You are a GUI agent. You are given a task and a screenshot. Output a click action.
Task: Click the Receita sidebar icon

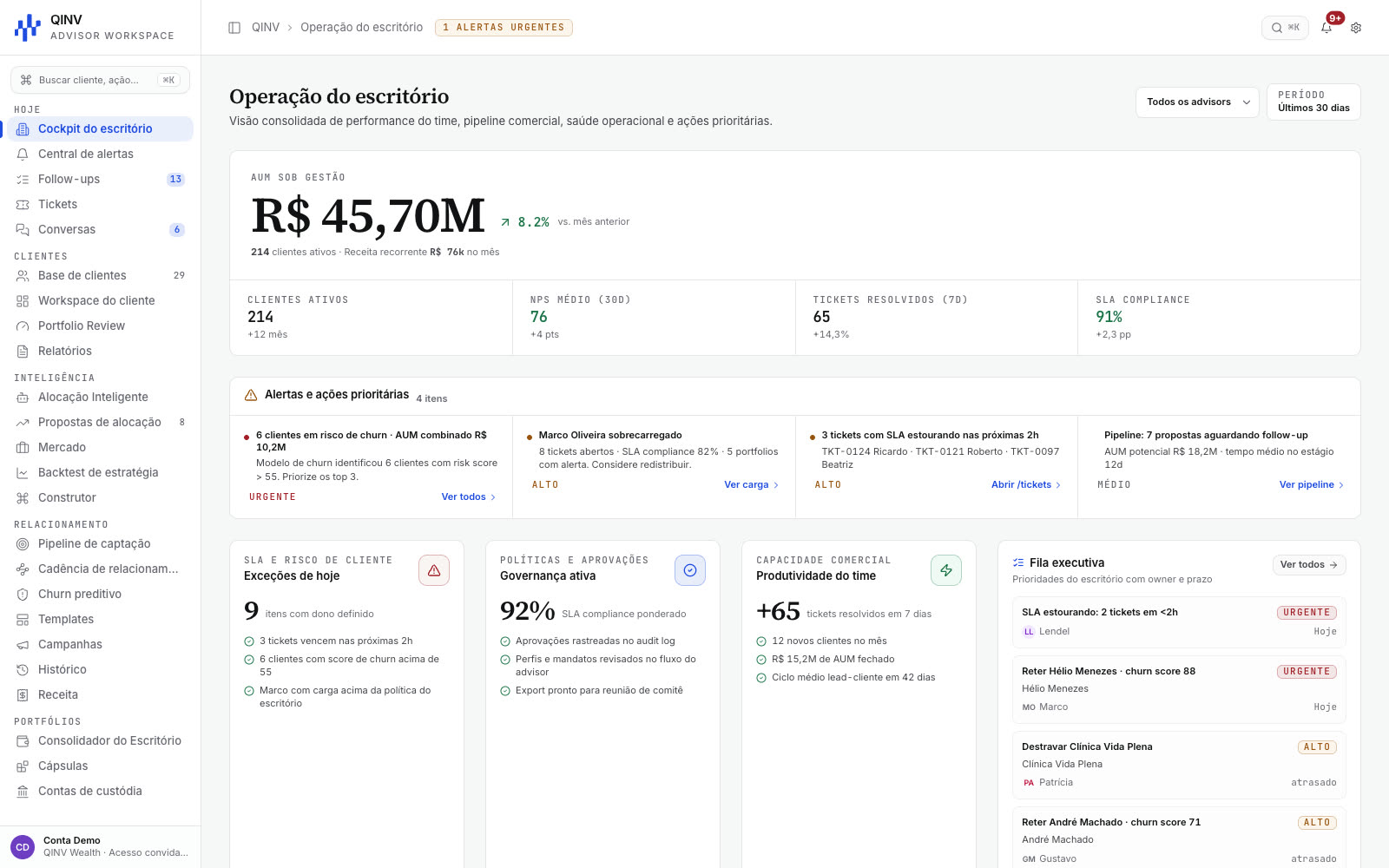tap(23, 695)
